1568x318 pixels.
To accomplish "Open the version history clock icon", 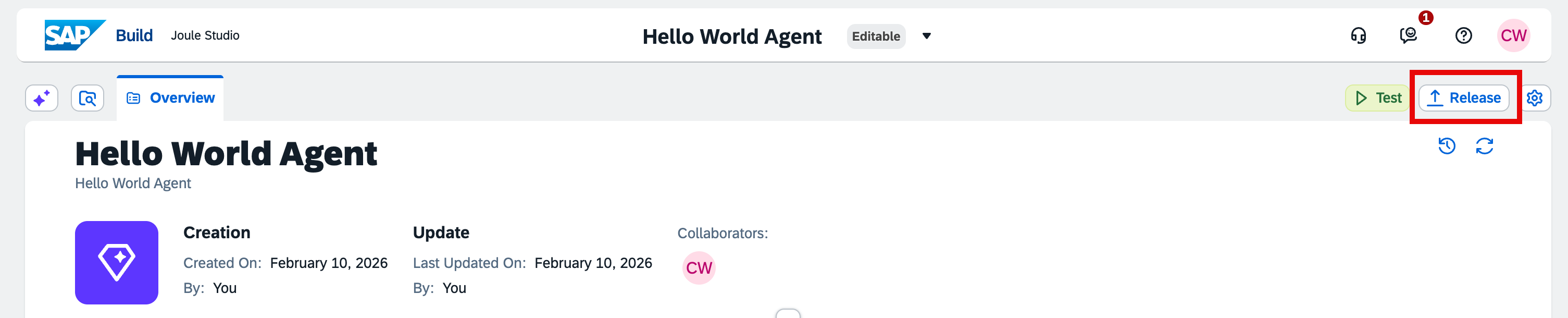I will (x=1447, y=146).
